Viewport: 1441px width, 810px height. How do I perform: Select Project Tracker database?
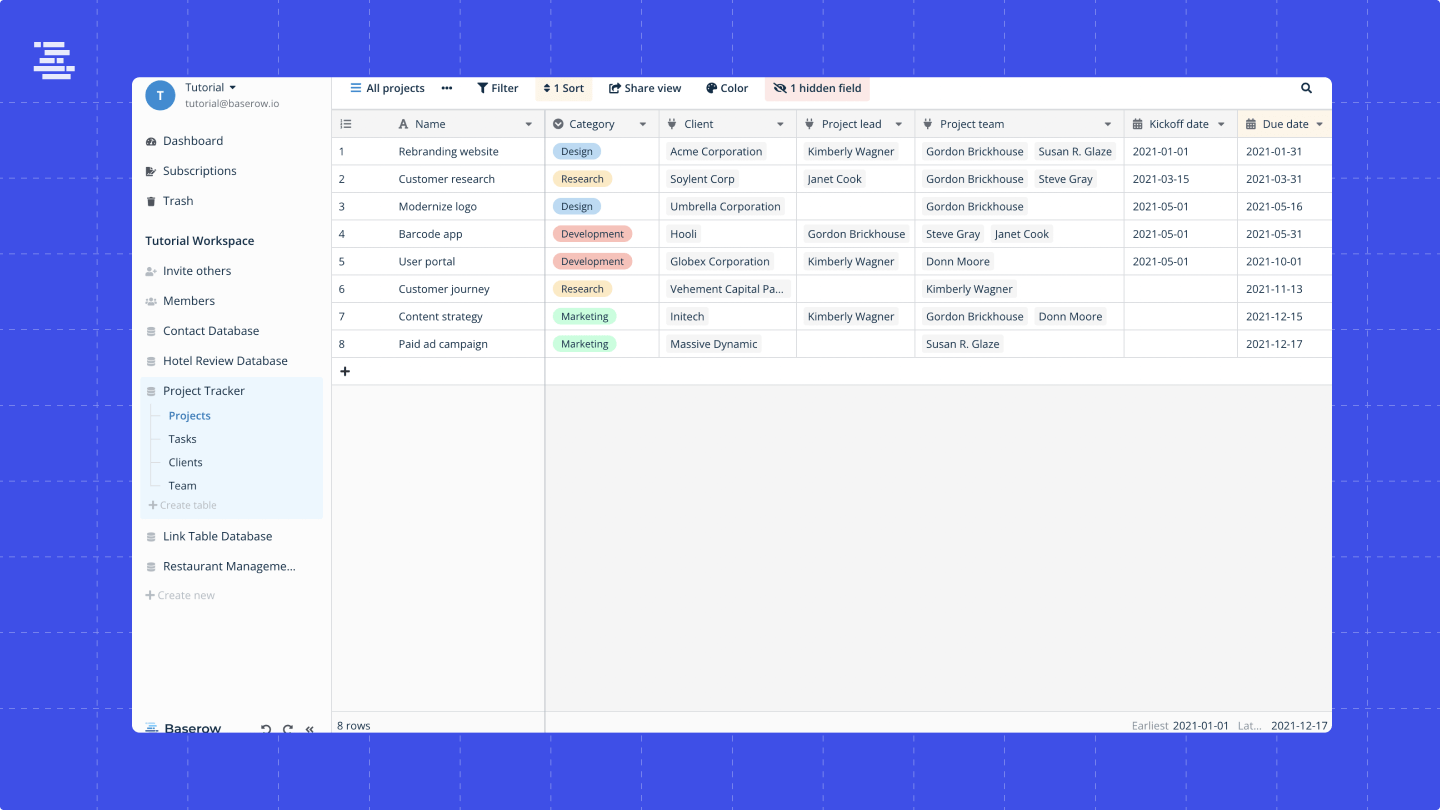[204, 391]
